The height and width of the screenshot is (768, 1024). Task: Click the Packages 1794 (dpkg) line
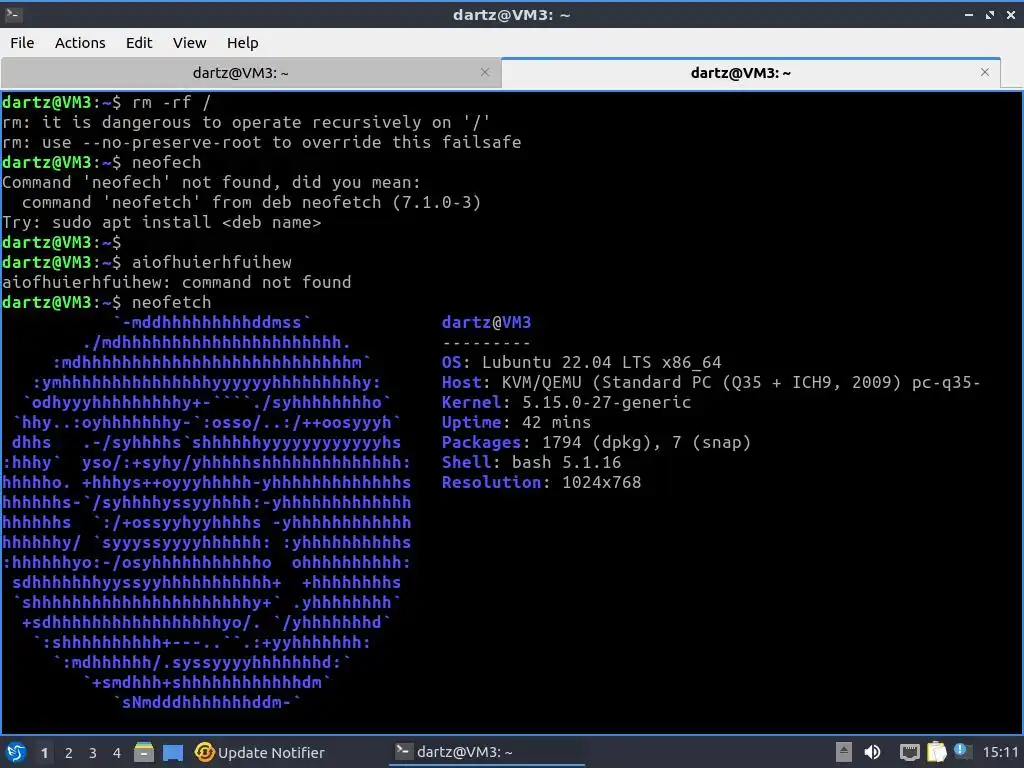[x=596, y=443]
